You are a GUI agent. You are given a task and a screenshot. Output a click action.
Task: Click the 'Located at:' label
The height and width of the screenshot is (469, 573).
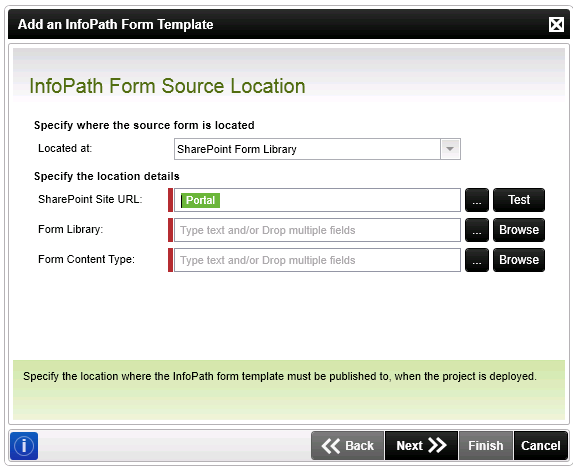(65, 148)
